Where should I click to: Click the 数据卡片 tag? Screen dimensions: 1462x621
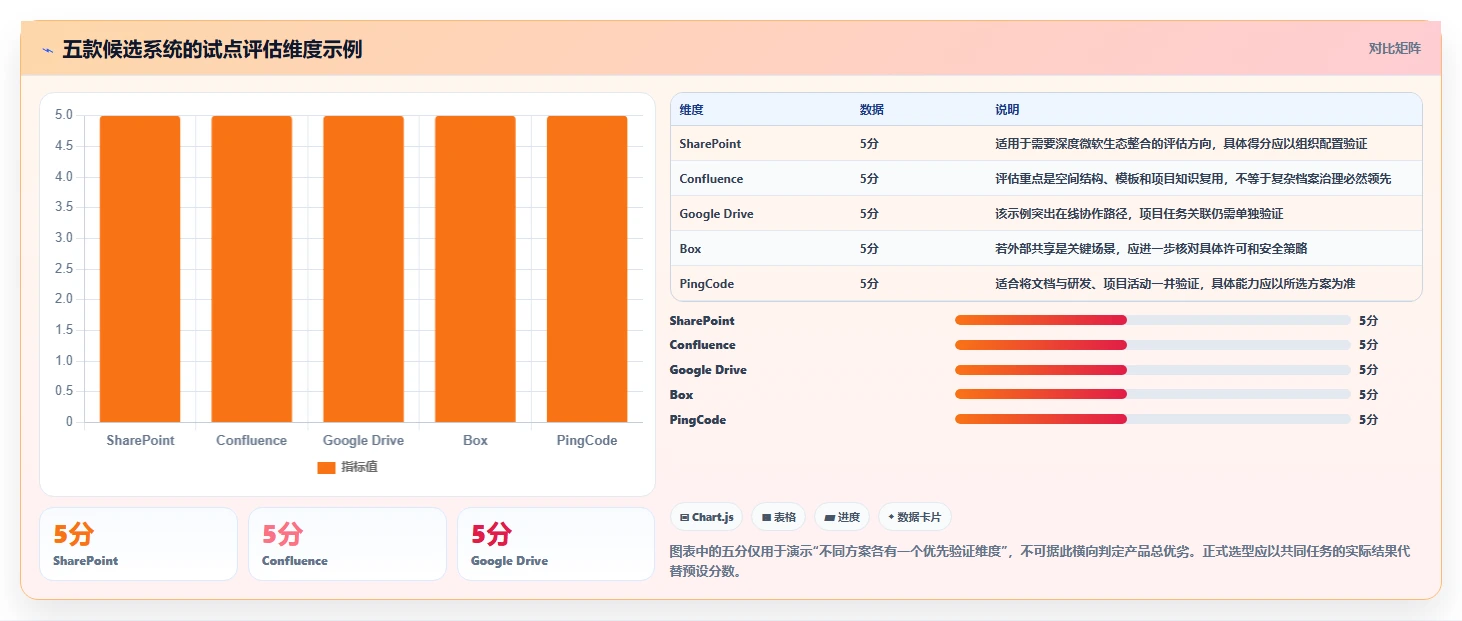pyautogui.click(x=914, y=517)
